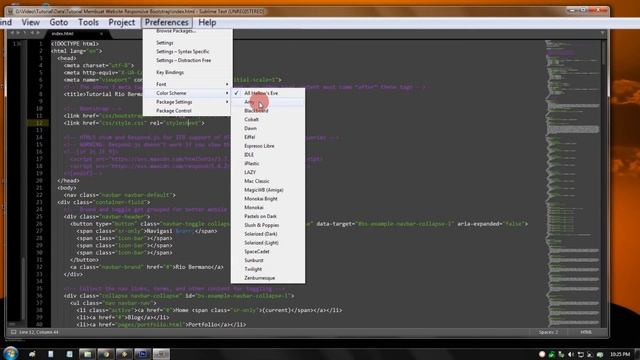Select the Eiffel color scheme
The height and width of the screenshot is (360, 640).
coord(268,137)
